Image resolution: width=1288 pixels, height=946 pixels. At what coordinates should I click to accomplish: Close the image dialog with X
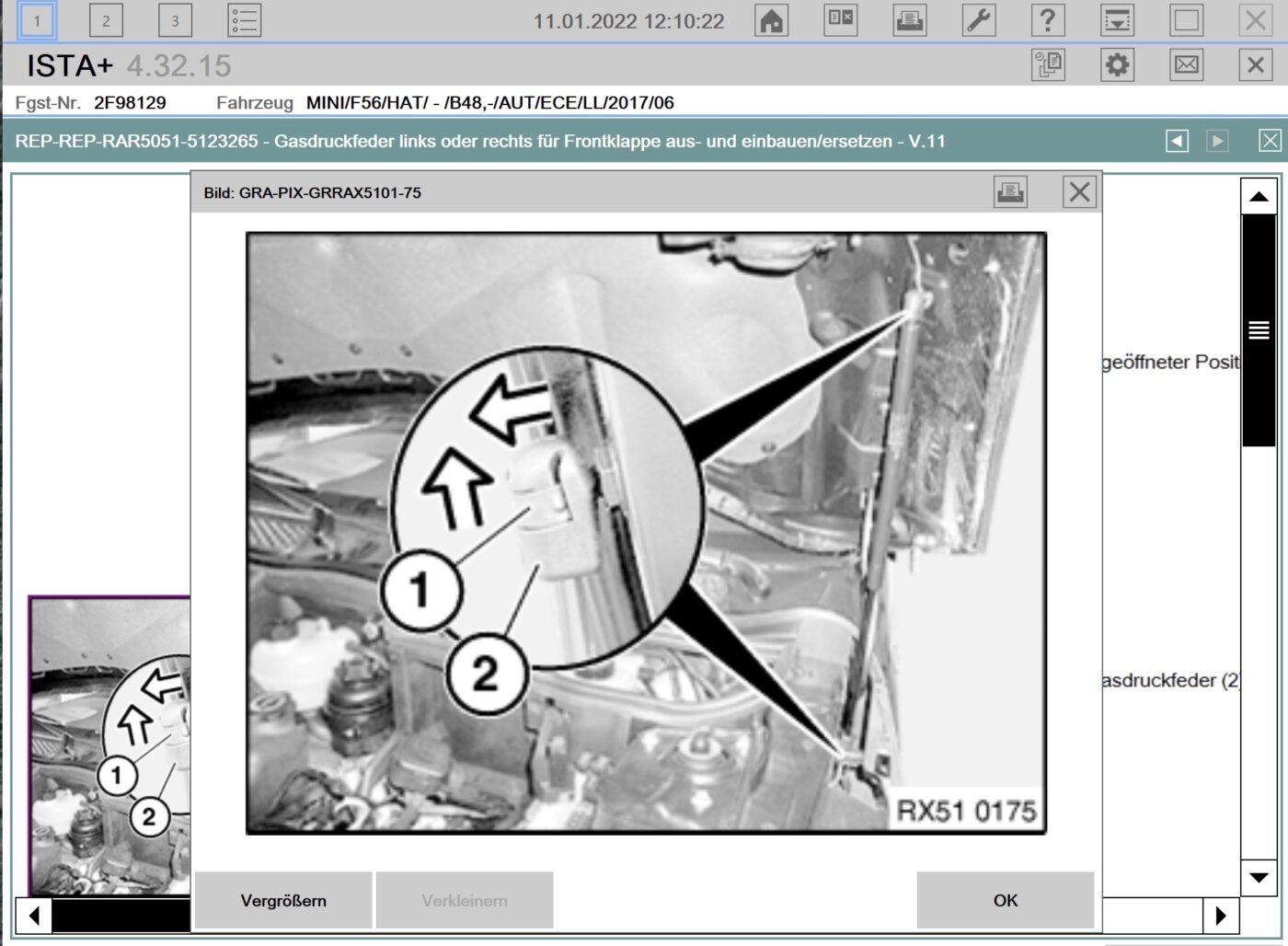coord(1079,192)
